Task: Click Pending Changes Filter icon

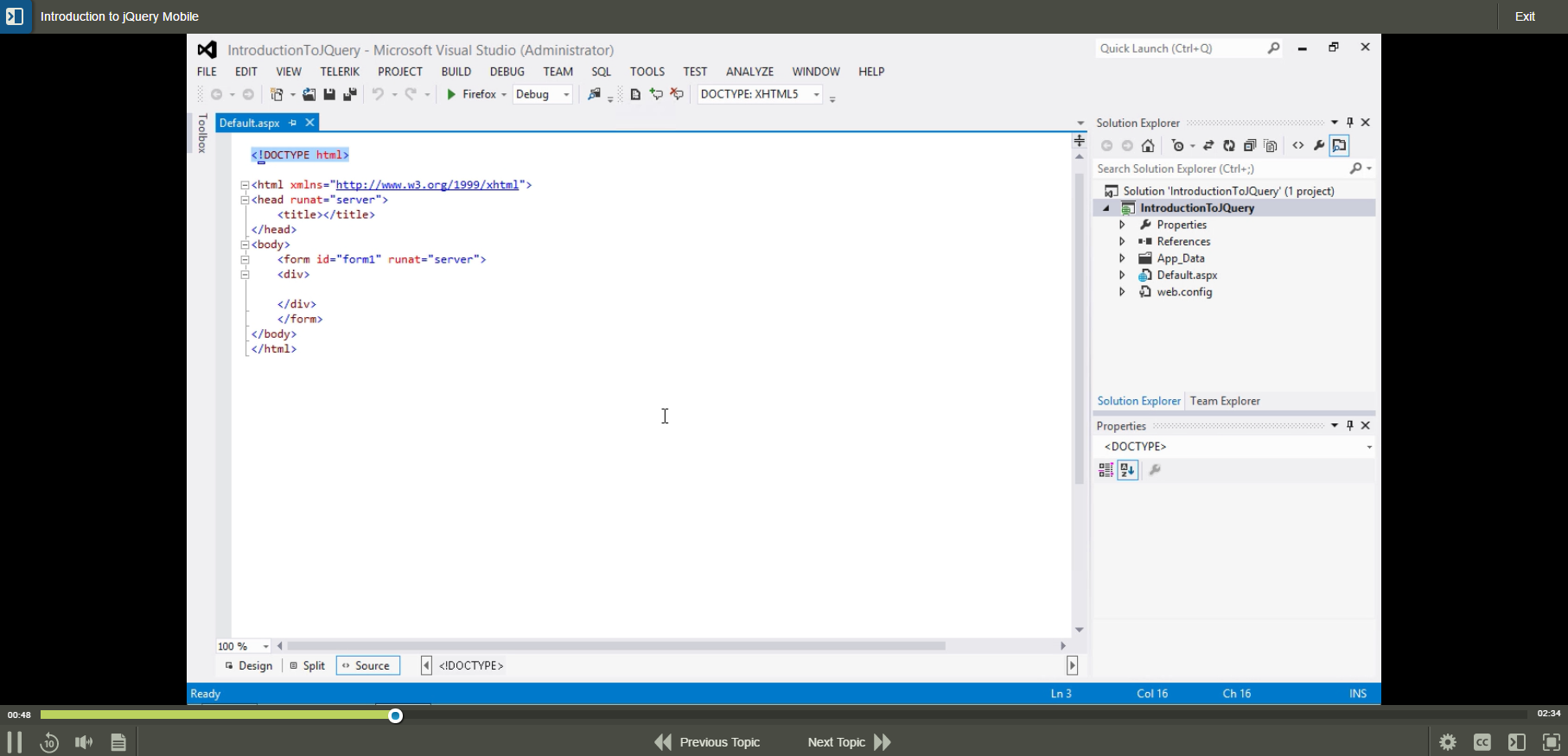Action: click(x=1177, y=146)
